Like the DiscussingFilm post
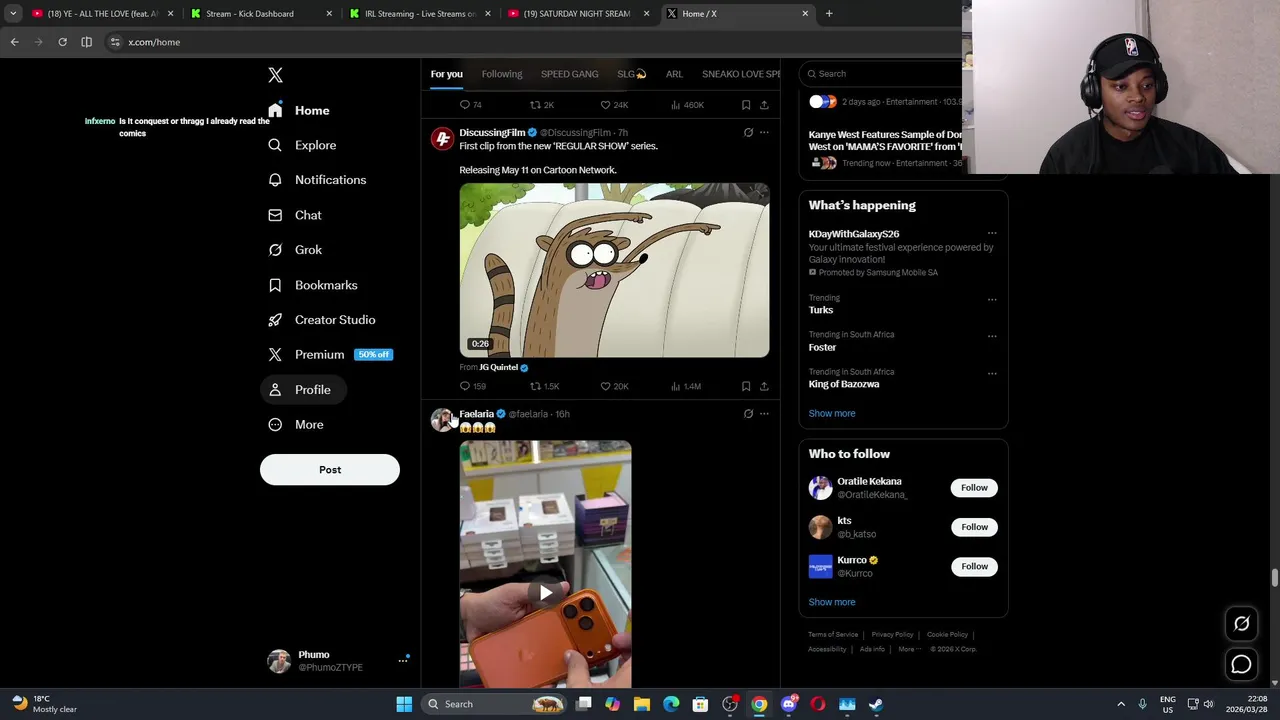This screenshot has width=1280, height=720. [614, 386]
